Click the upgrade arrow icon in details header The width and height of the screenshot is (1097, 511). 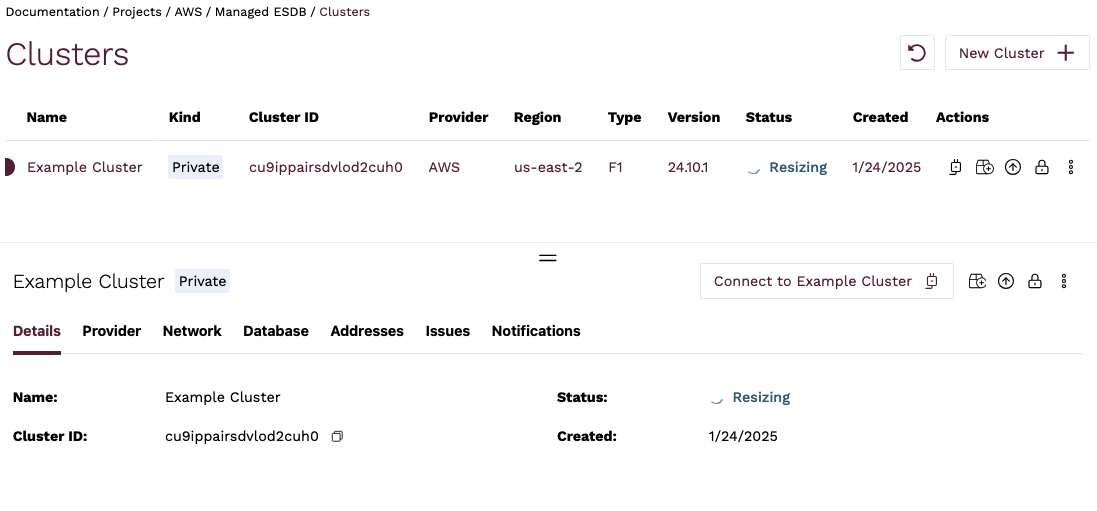1006,282
